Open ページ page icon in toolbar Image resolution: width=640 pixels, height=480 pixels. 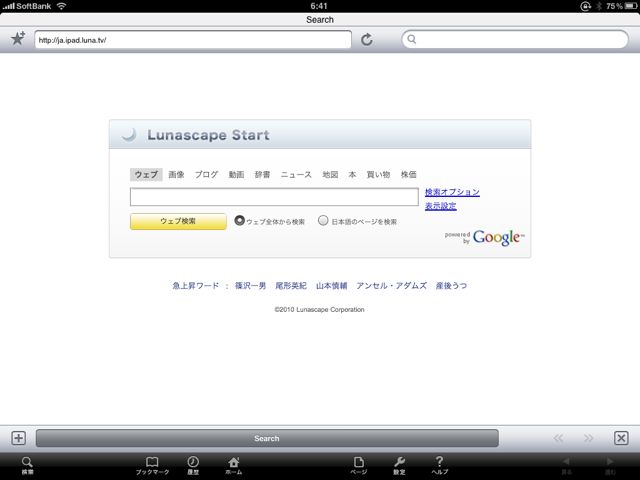359,465
